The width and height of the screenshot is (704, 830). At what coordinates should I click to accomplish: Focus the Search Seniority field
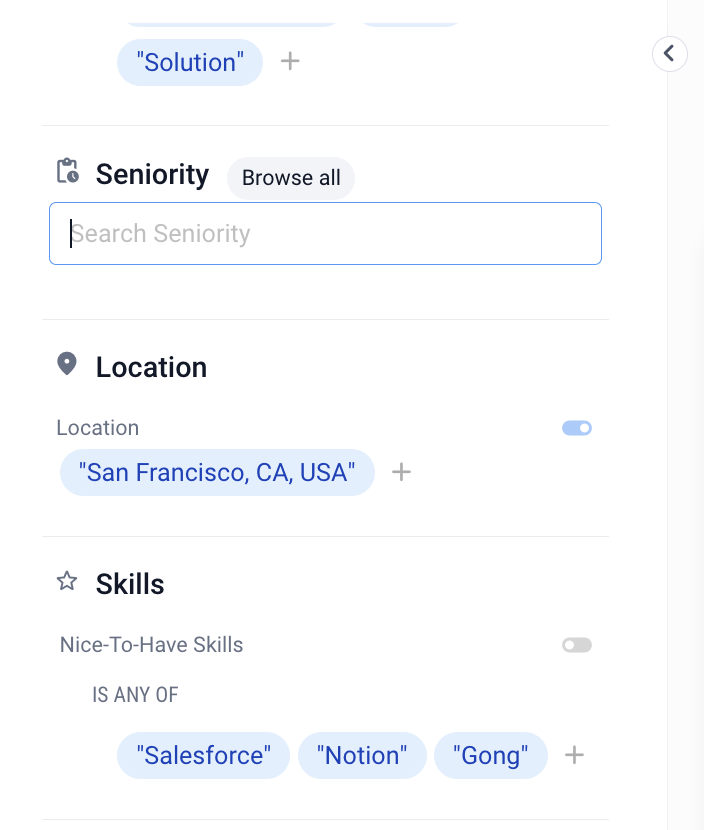coord(325,234)
